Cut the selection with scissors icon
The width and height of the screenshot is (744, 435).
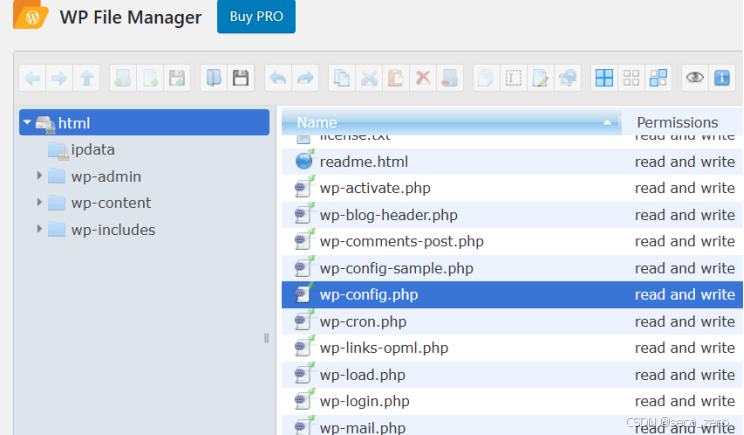click(369, 78)
